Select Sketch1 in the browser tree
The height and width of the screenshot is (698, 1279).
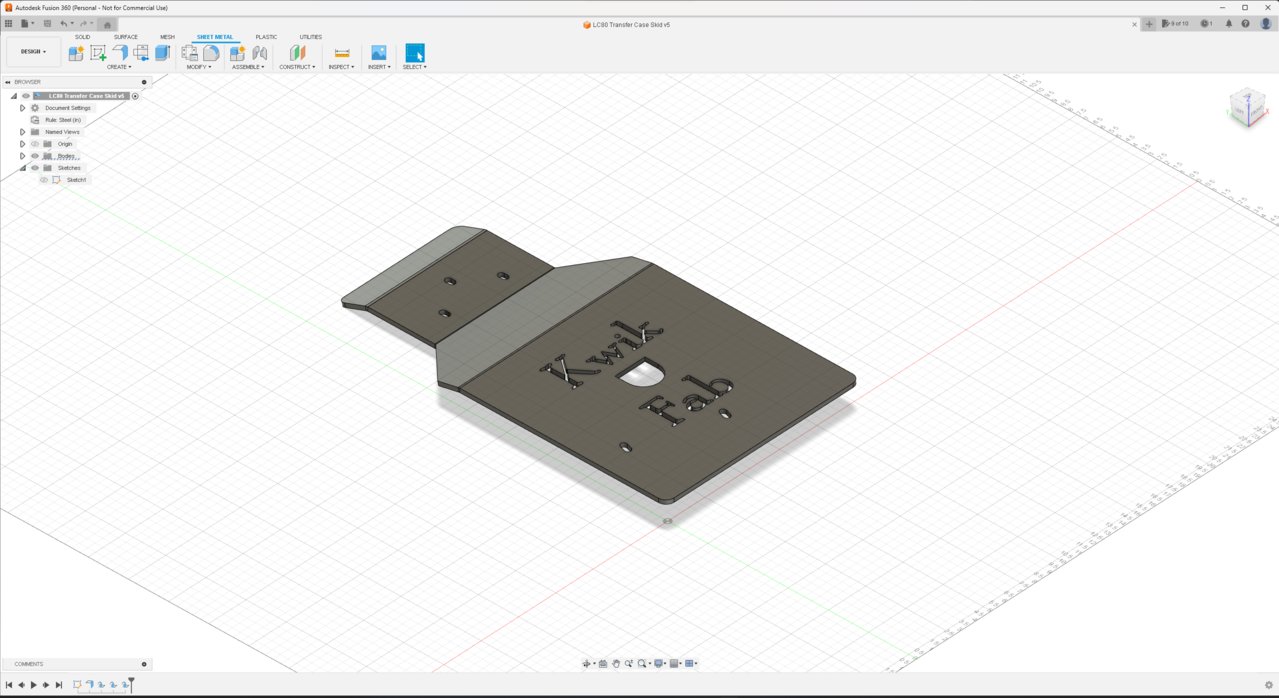(77, 180)
